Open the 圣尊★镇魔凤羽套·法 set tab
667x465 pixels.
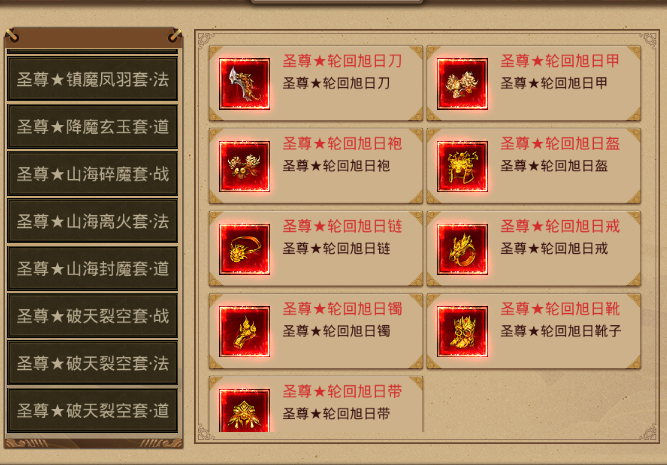tap(93, 80)
